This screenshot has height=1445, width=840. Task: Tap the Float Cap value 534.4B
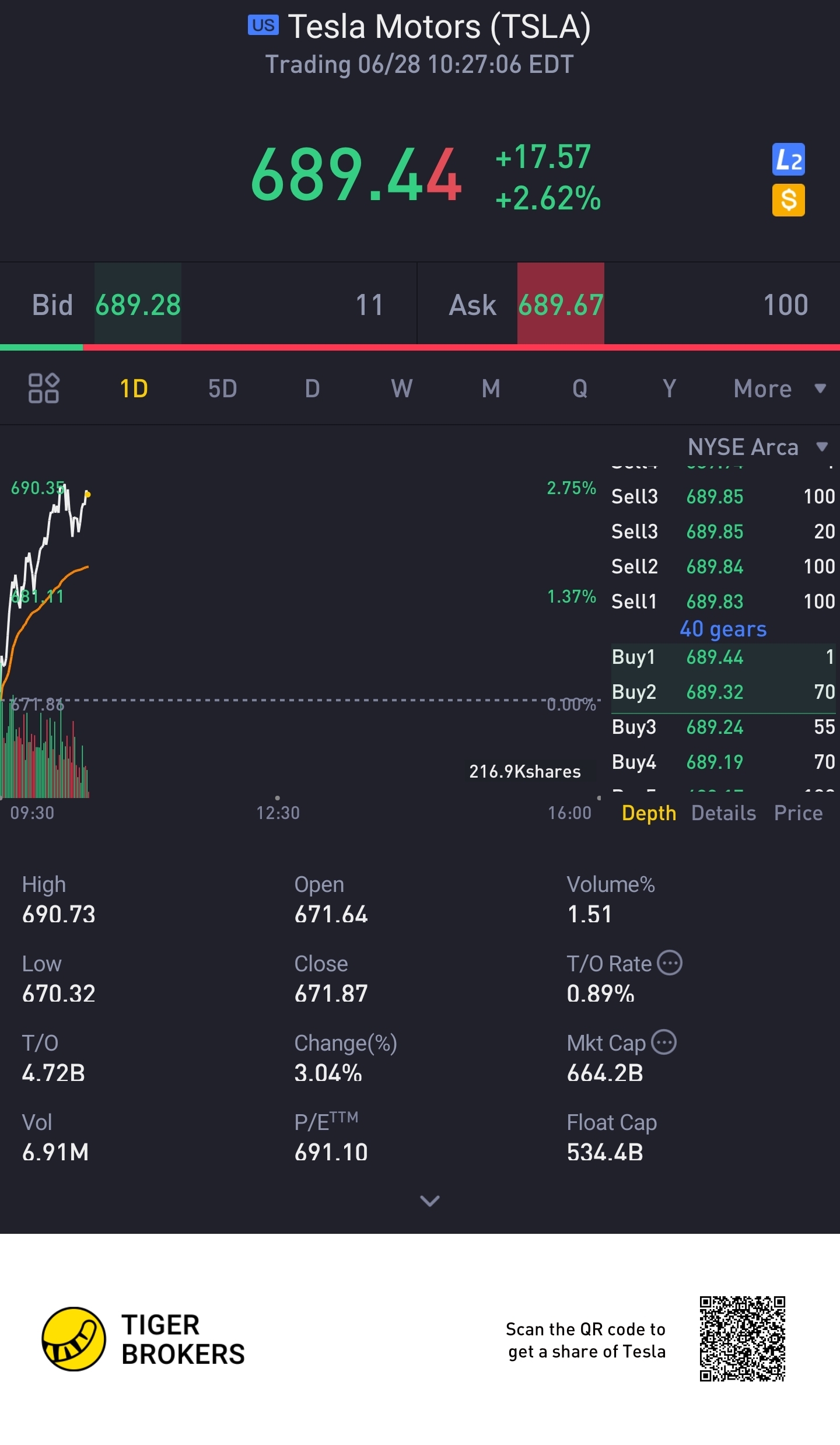(x=605, y=1152)
